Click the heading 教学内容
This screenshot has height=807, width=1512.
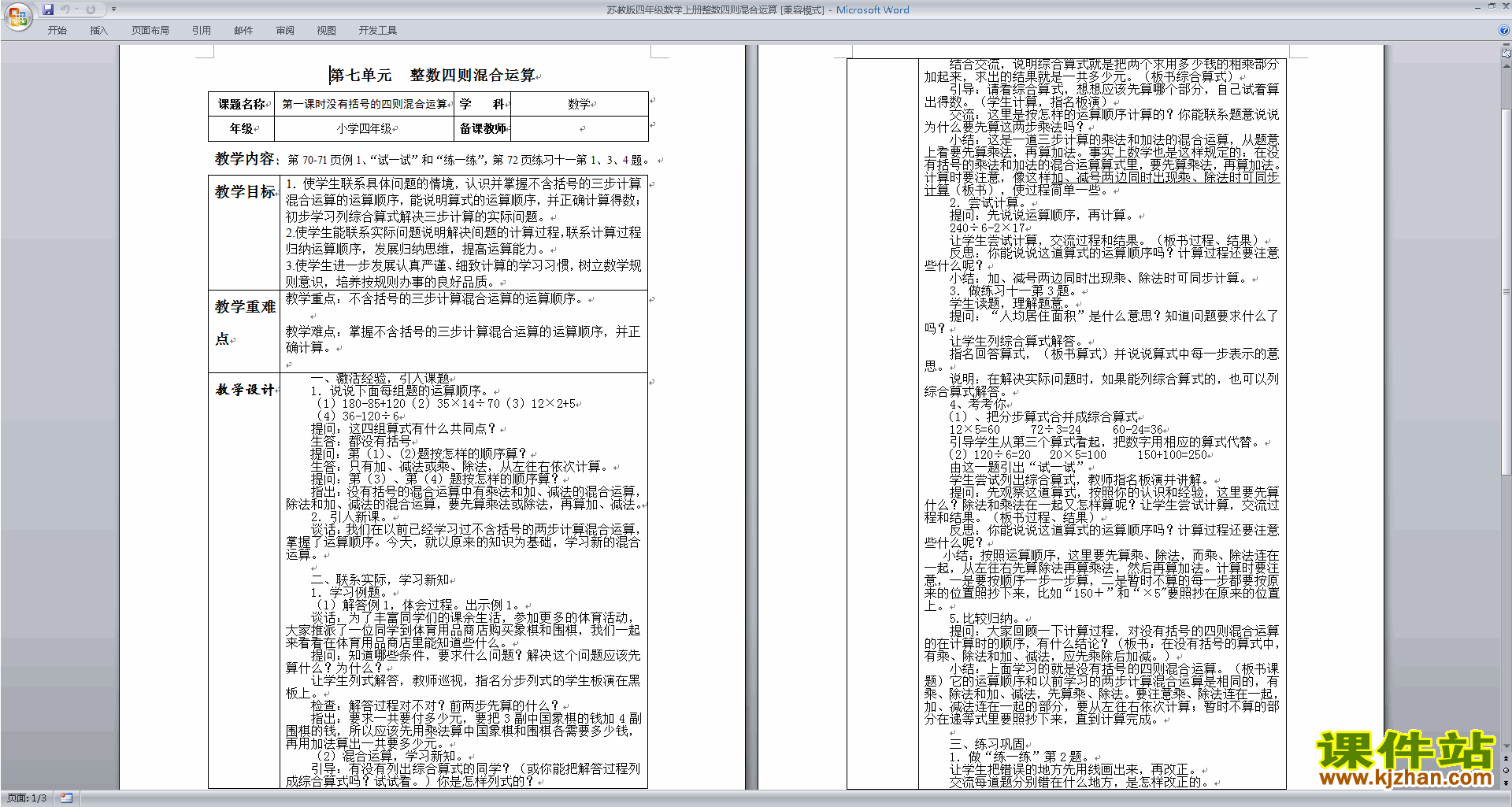245,158
